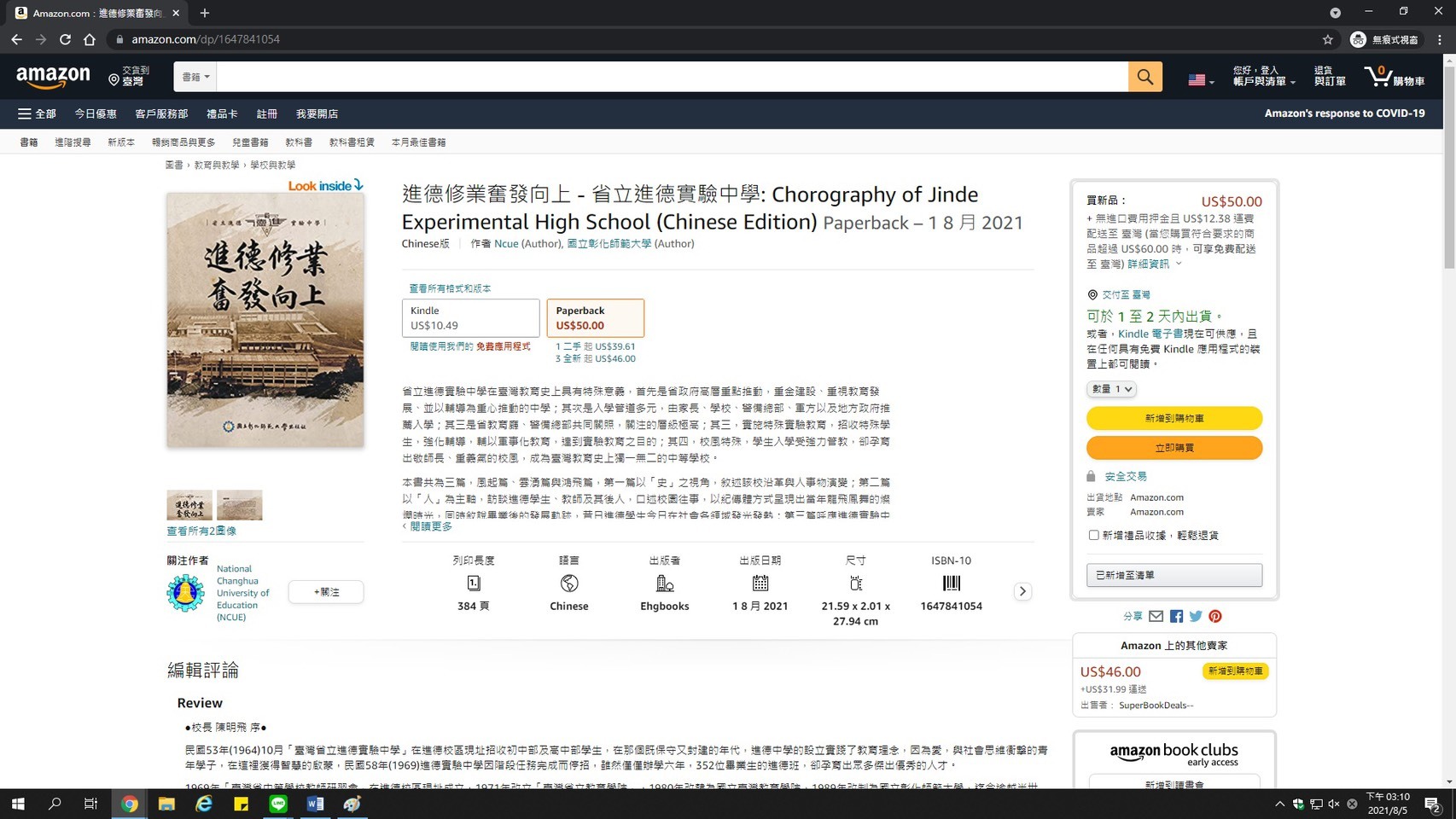Click the orange search magnifier button
Image resolution: width=1456 pixels, height=819 pixels.
pyautogui.click(x=1144, y=77)
